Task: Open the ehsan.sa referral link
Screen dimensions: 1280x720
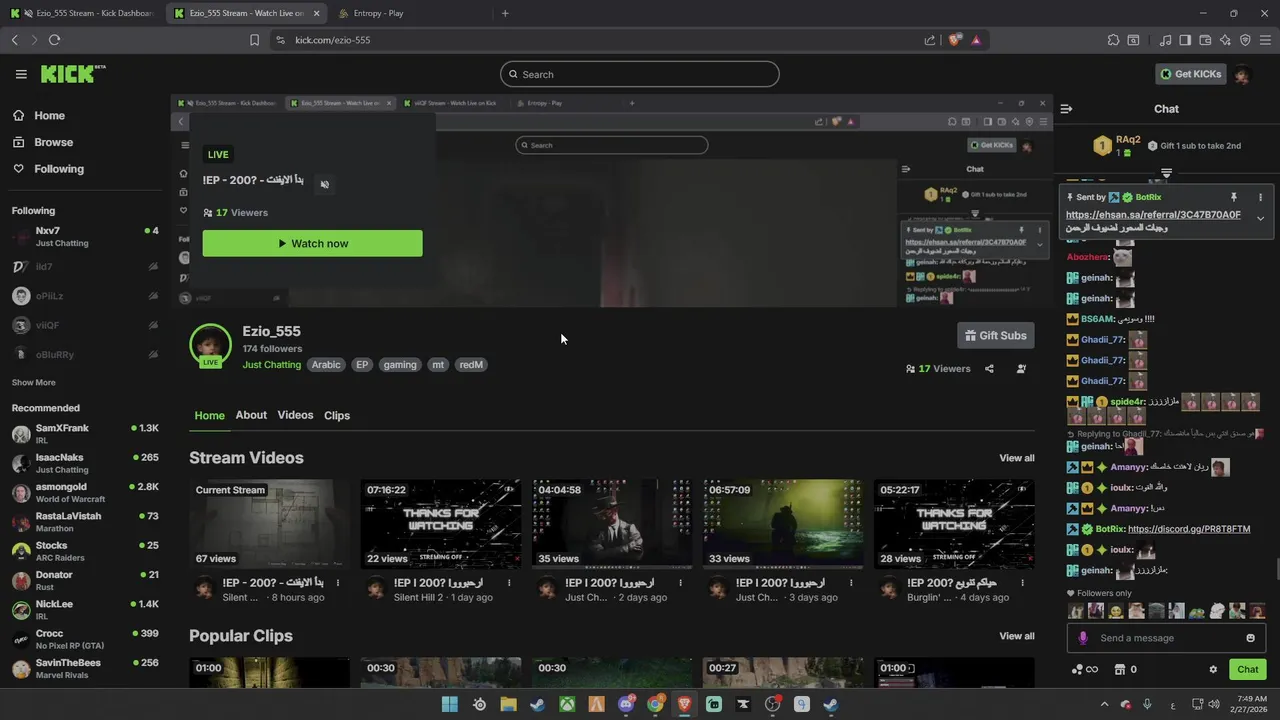Action: pos(1153,215)
